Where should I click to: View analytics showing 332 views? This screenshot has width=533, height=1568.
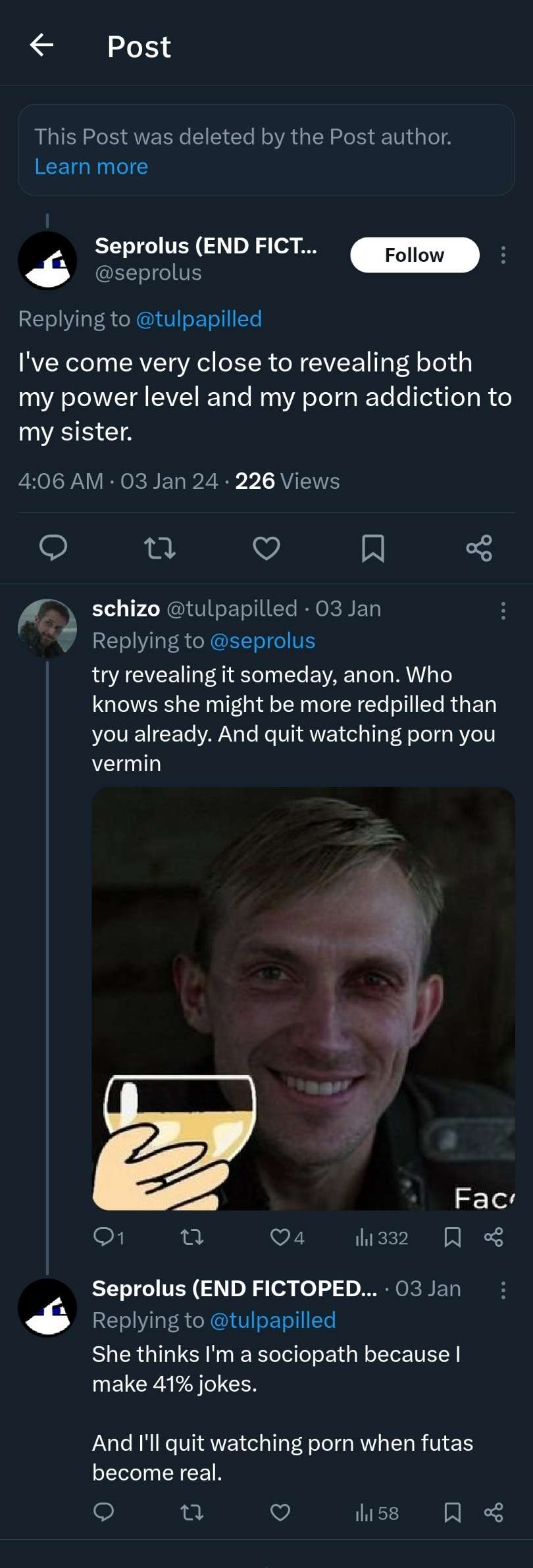(382, 1238)
